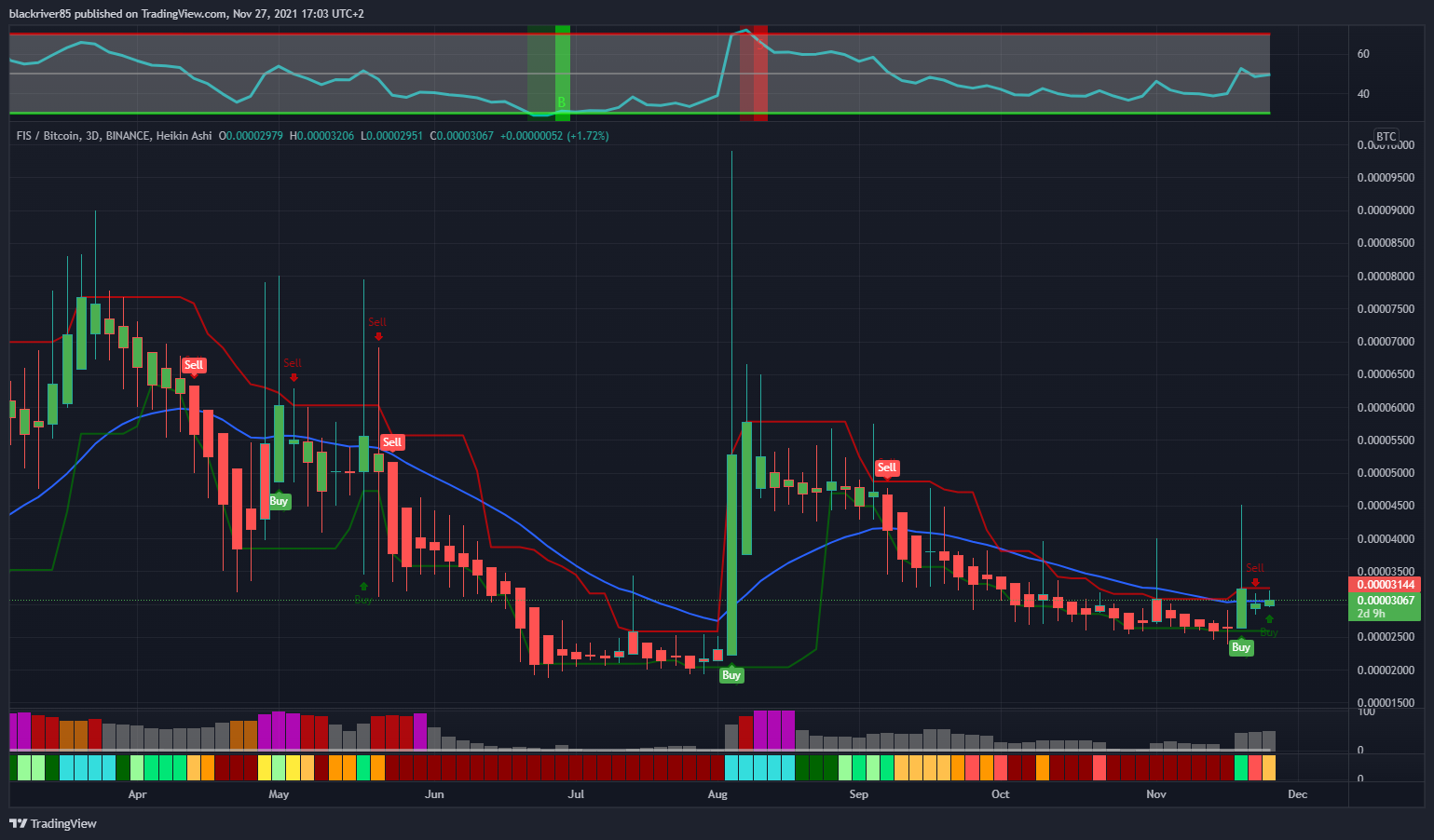Click the green B marker in the oscillator pane
1434x840 pixels.
(x=562, y=102)
